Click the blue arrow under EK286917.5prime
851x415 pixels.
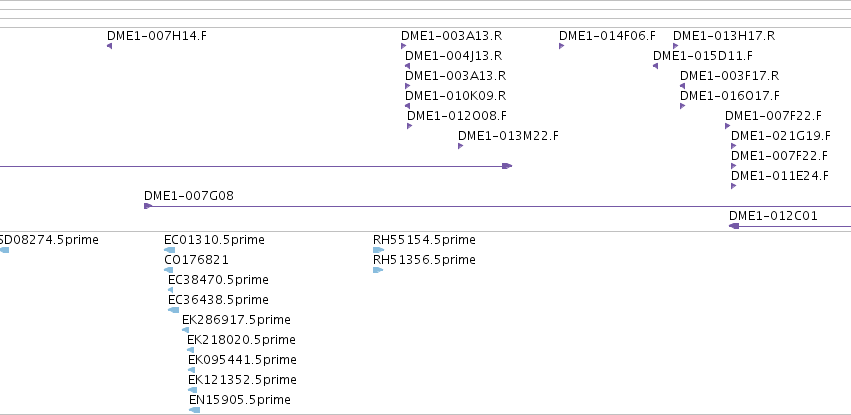point(186,330)
